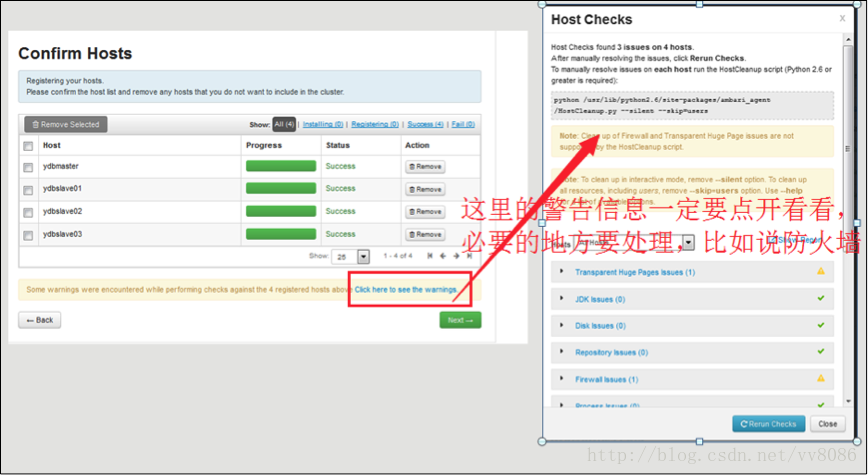Click the Progress column header
Viewport: 868px width, 475px height.
264,146
